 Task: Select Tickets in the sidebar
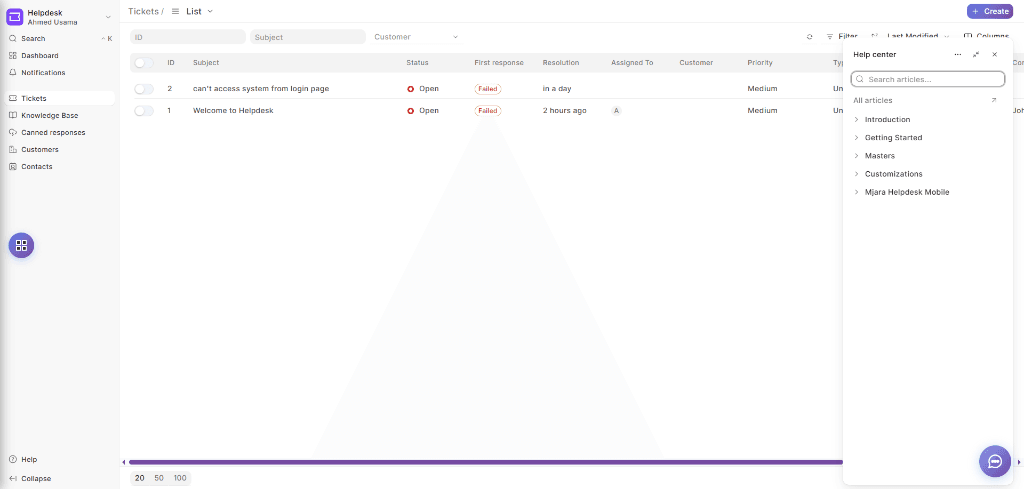(x=60, y=99)
